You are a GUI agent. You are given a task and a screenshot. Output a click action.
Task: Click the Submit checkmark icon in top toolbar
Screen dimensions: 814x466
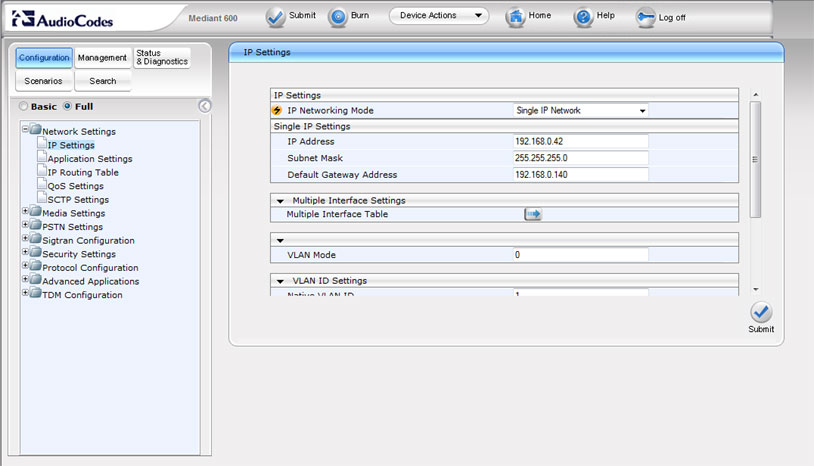coord(276,18)
